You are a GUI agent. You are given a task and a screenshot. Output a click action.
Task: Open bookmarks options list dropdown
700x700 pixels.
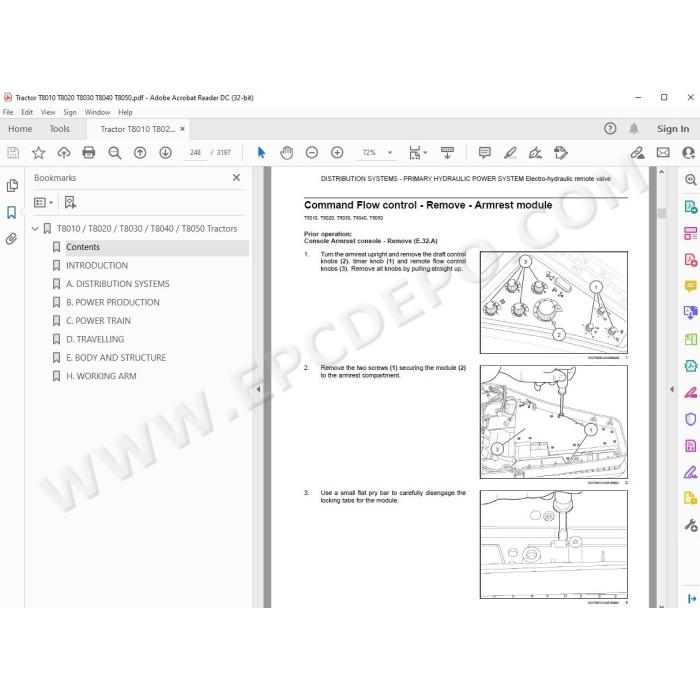click(x=43, y=203)
